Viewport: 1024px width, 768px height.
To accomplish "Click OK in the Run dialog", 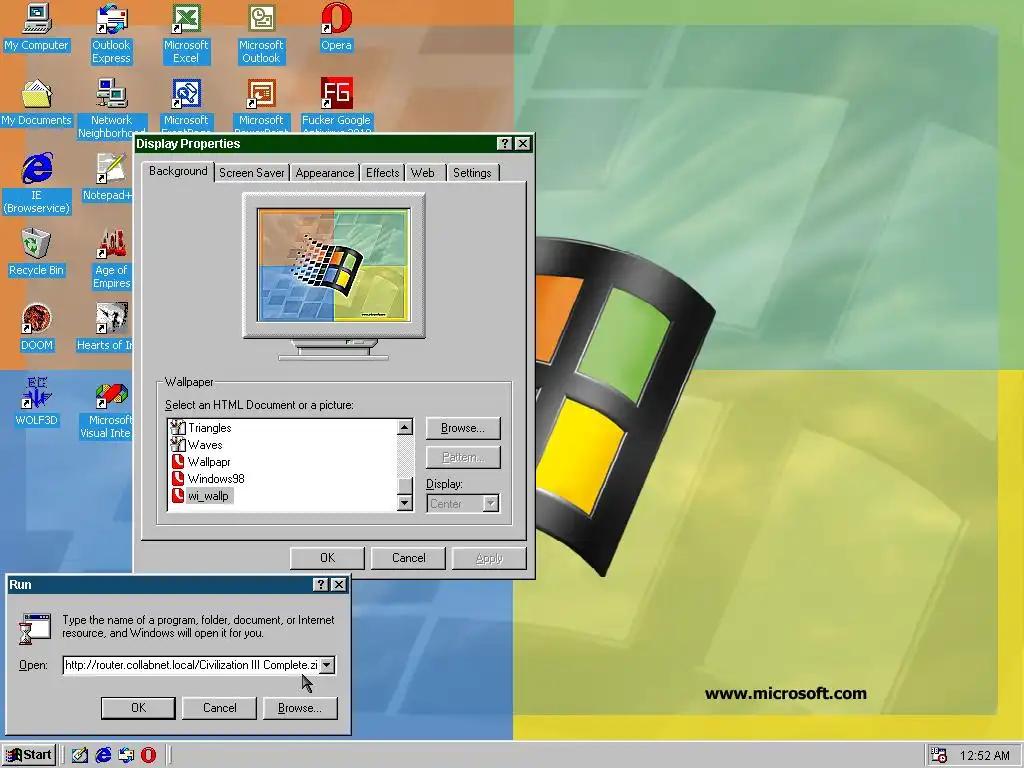I will [x=138, y=708].
